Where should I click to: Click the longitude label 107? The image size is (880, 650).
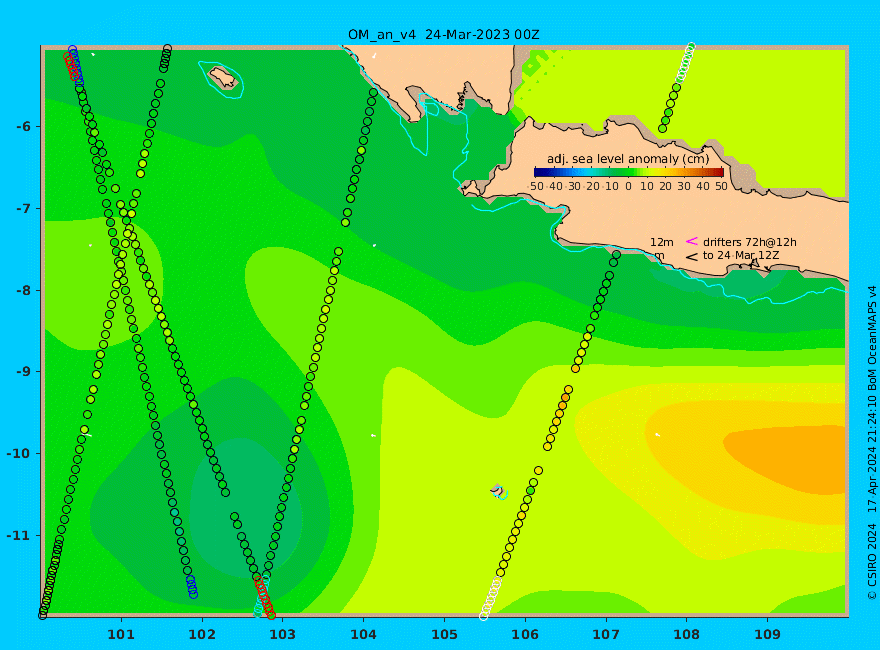click(606, 634)
